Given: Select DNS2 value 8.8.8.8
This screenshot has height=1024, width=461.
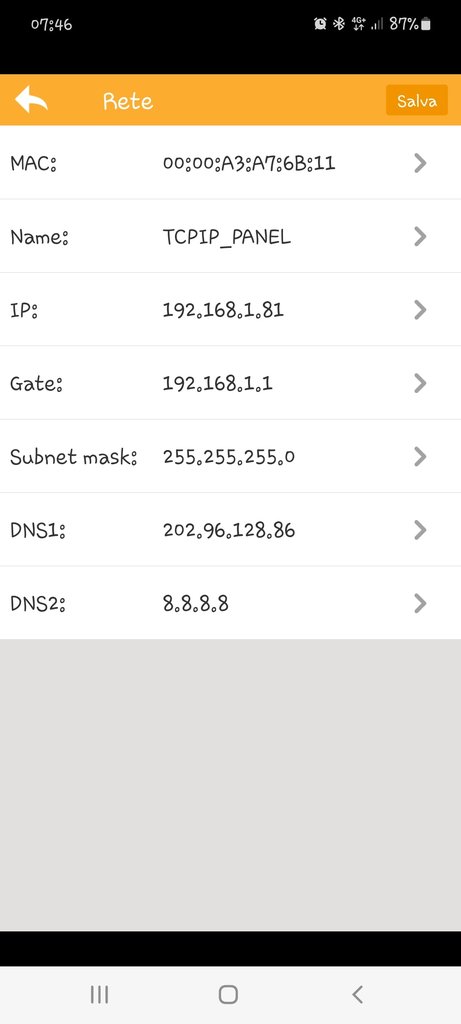Looking at the screenshot, I should click(195, 603).
